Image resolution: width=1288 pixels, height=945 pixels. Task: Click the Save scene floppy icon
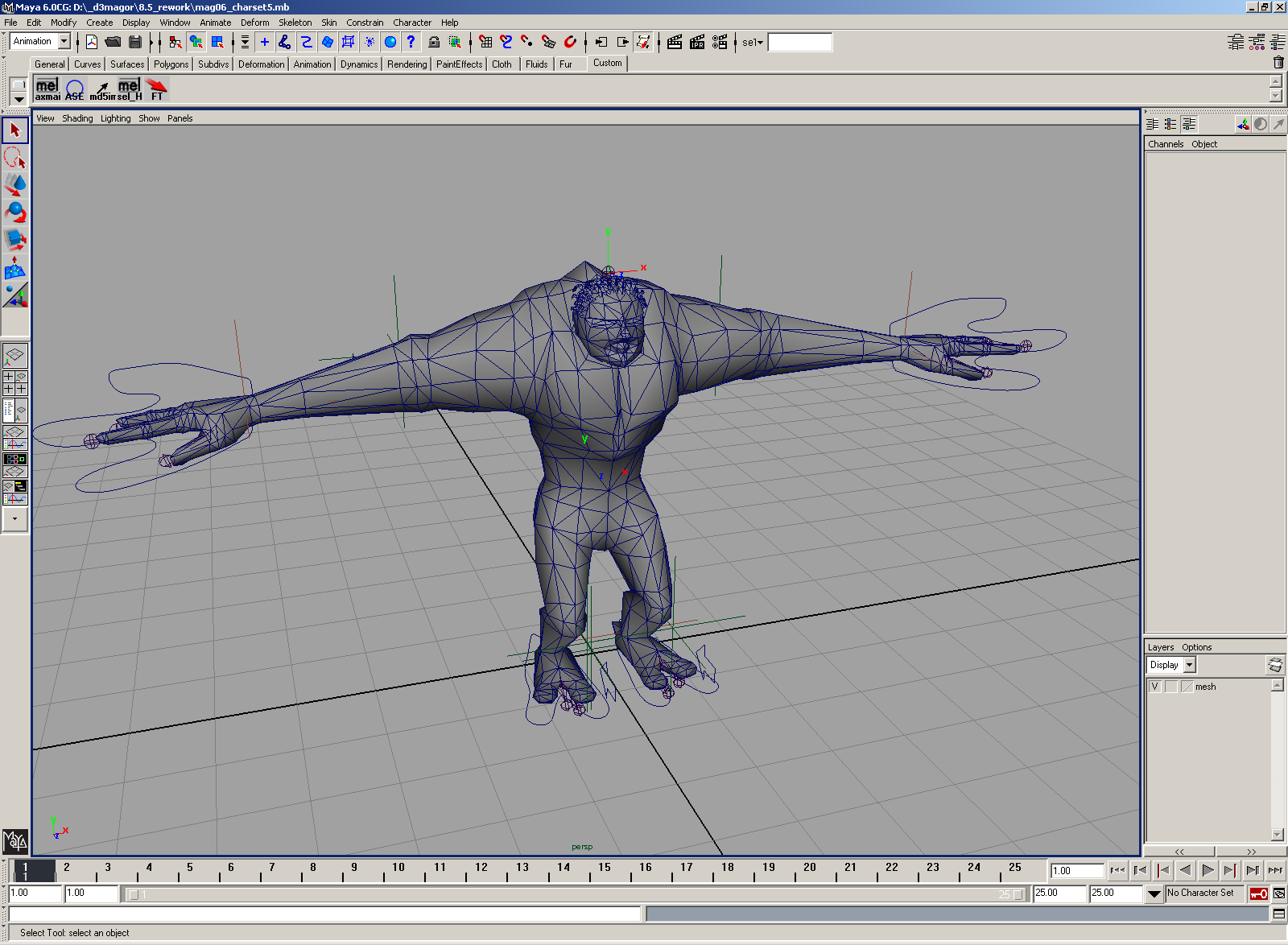point(135,42)
